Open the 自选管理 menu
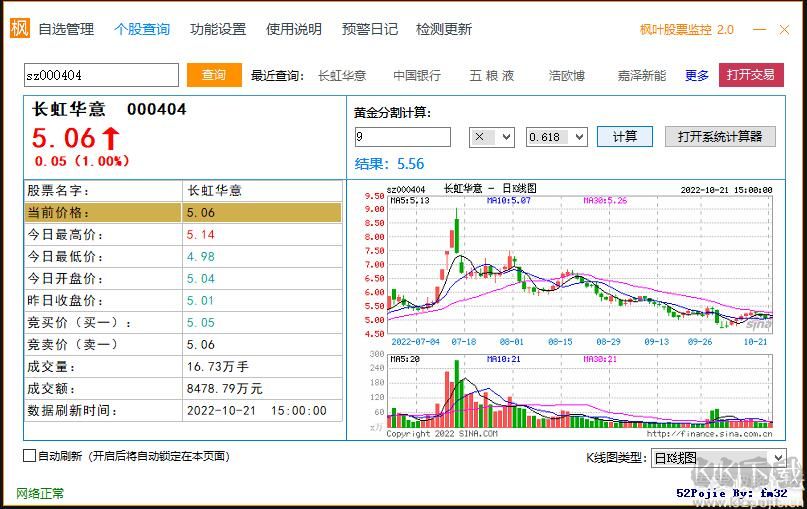Image resolution: width=807 pixels, height=509 pixels. (x=66, y=29)
